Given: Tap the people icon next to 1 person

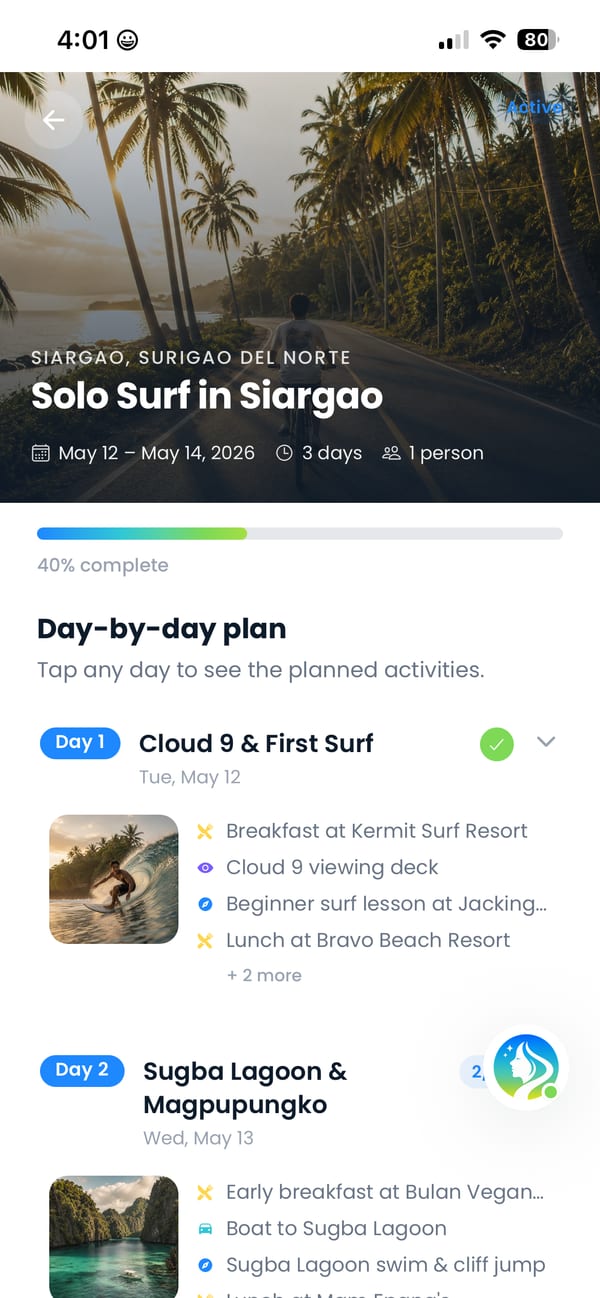Looking at the screenshot, I should coord(391,453).
